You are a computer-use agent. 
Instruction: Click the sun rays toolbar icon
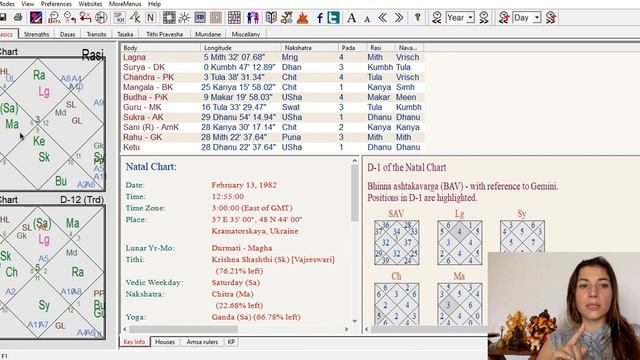tap(184, 18)
